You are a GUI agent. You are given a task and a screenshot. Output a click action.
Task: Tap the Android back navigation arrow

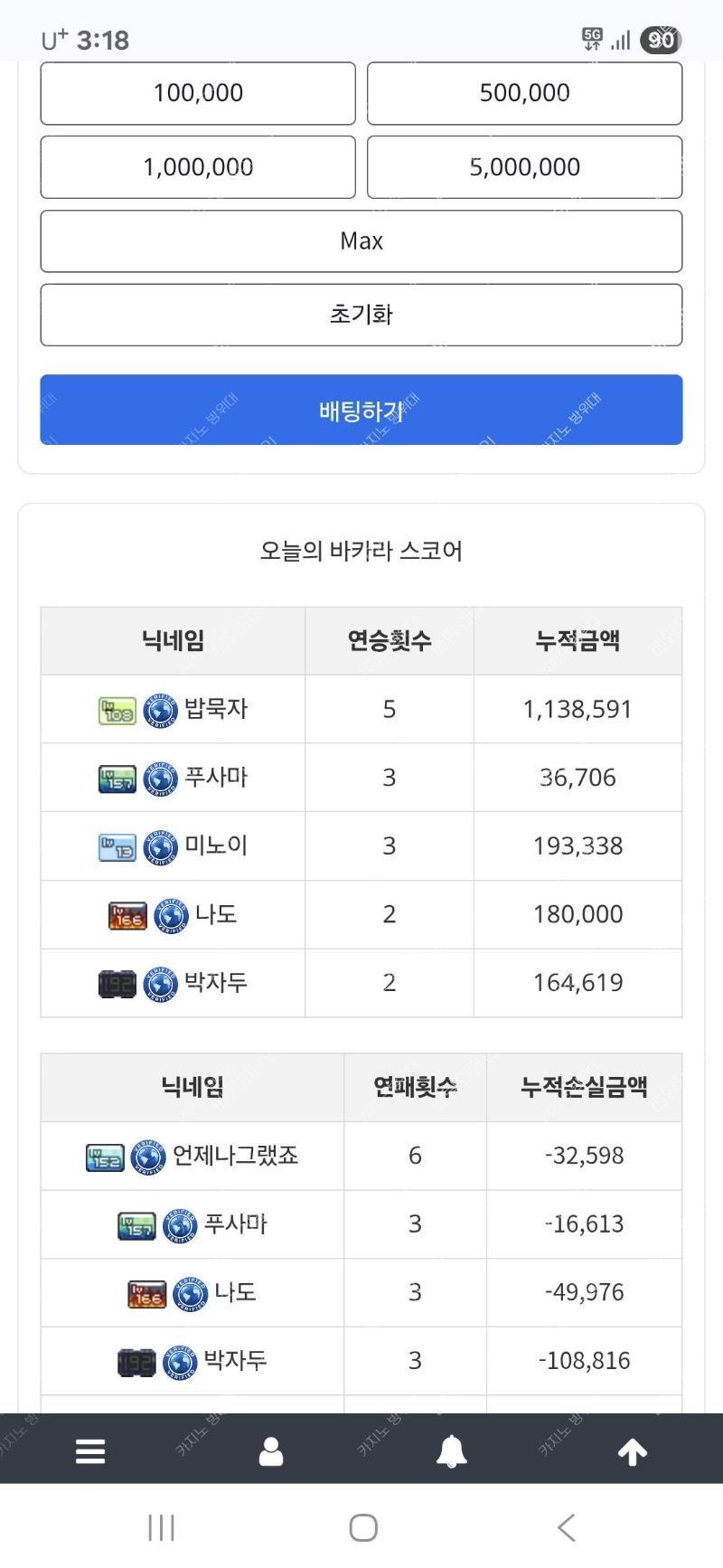click(566, 1527)
